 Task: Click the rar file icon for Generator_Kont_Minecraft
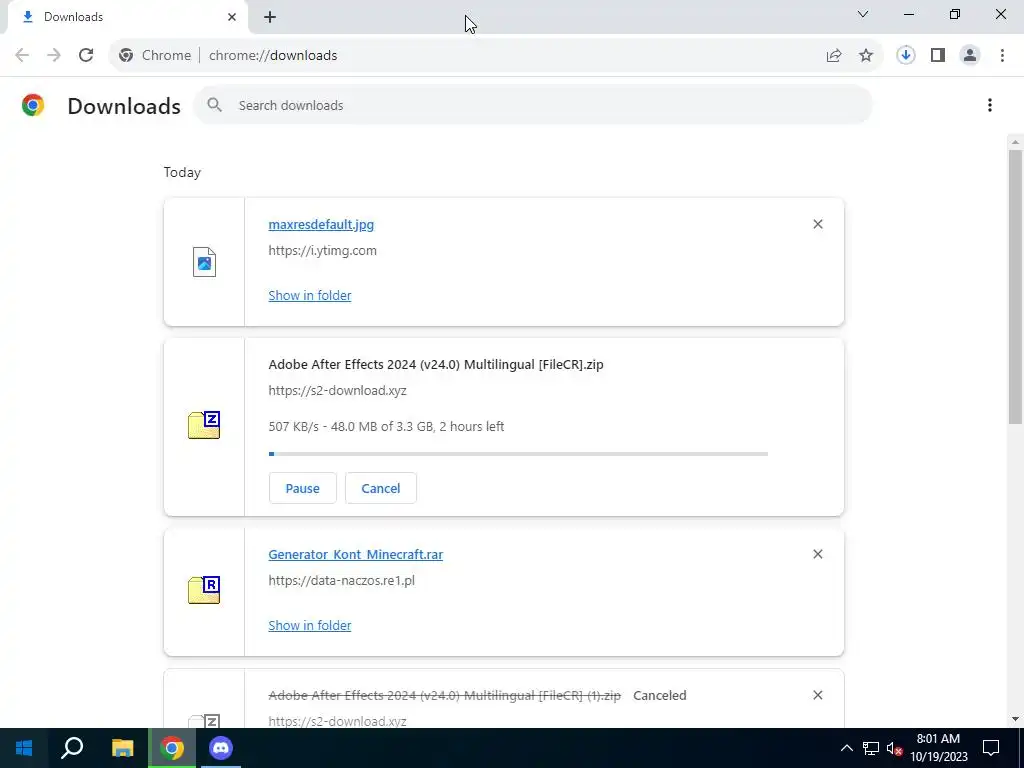pyautogui.click(x=204, y=590)
